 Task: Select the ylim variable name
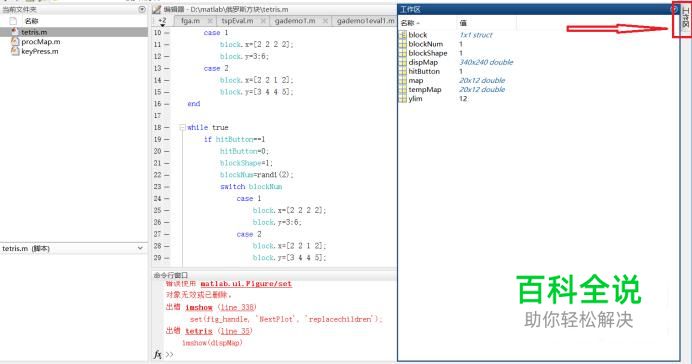point(415,98)
